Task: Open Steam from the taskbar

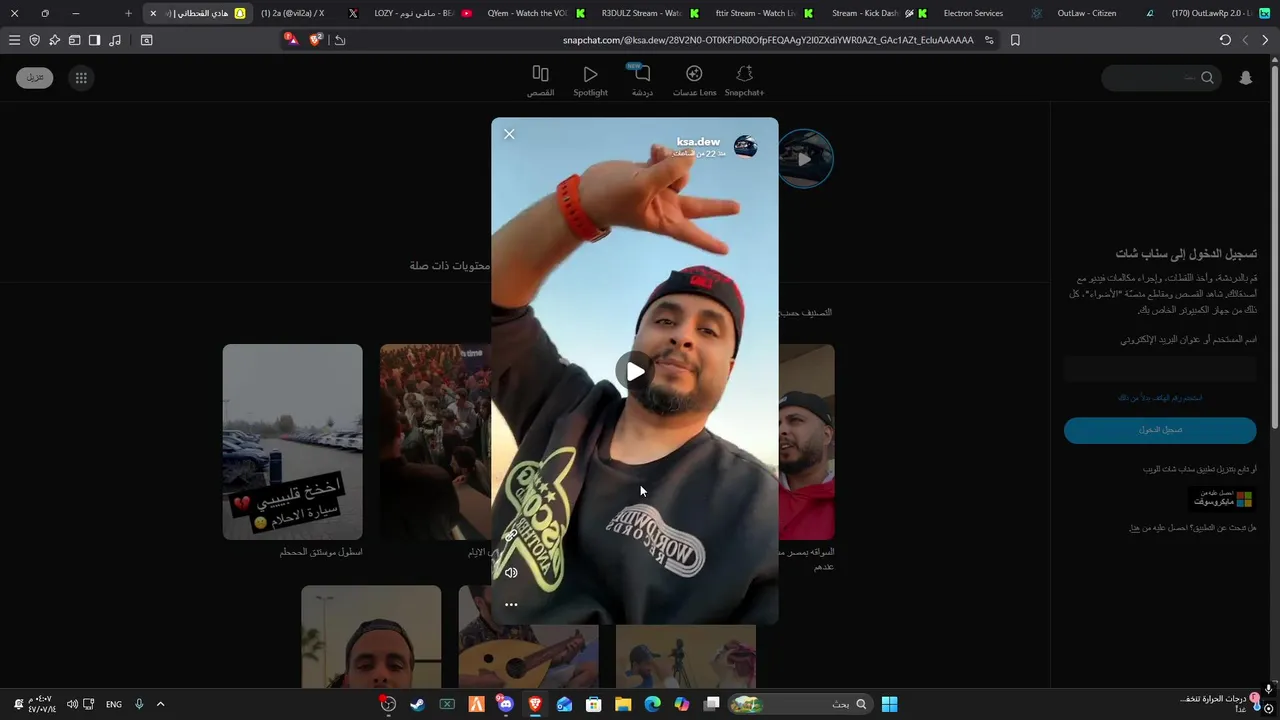Action: click(417, 704)
